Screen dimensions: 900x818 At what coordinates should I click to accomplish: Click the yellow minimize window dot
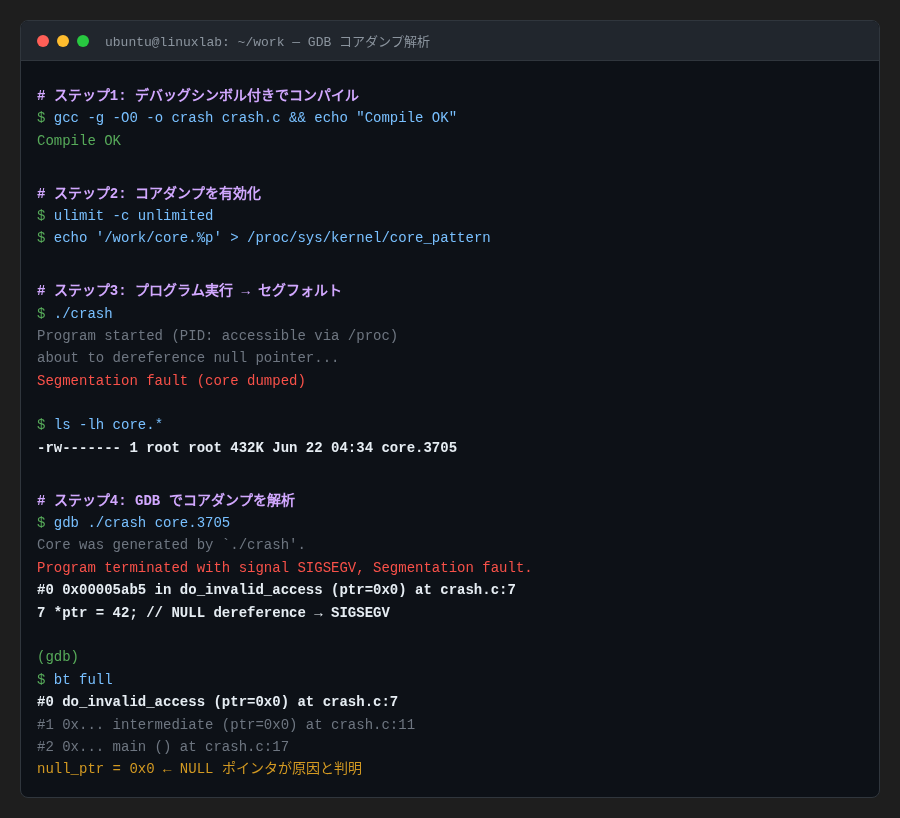click(x=63, y=41)
